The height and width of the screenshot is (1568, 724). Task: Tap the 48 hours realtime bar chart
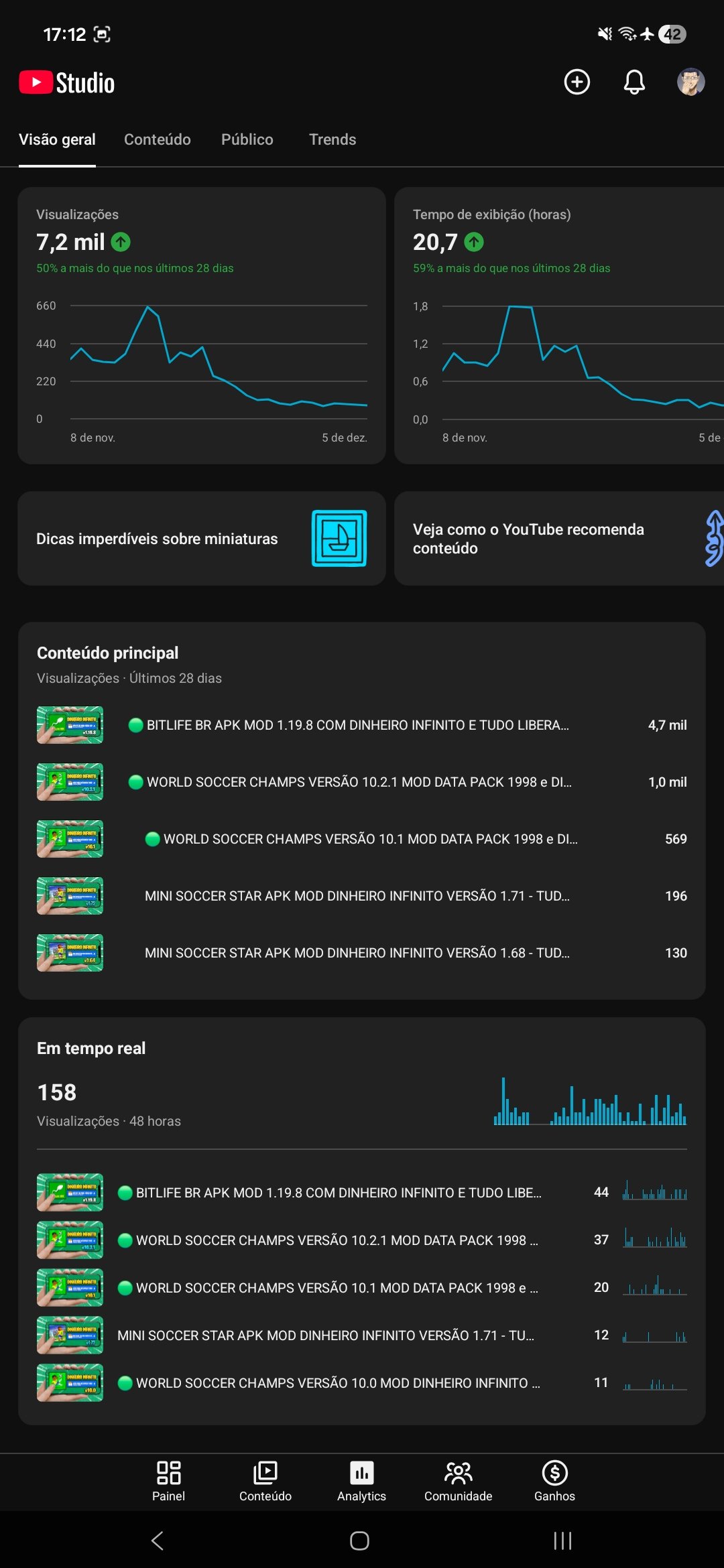[590, 1101]
